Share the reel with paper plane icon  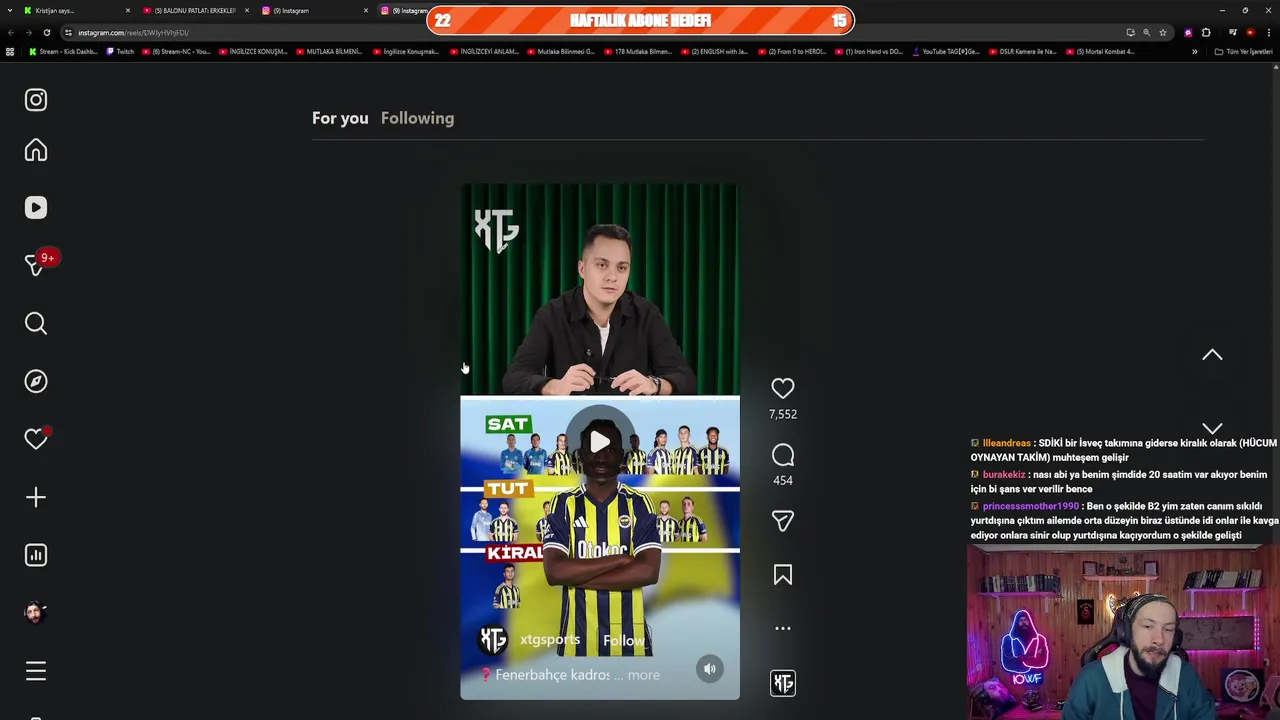click(x=783, y=521)
